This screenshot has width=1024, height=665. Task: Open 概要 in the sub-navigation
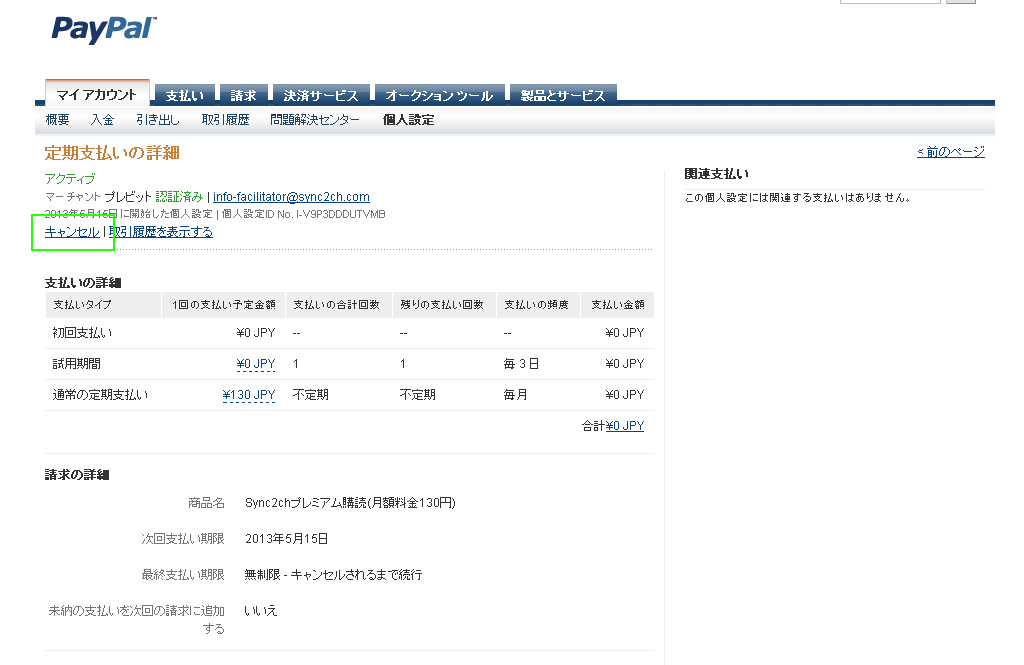pyautogui.click(x=57, y=120)
